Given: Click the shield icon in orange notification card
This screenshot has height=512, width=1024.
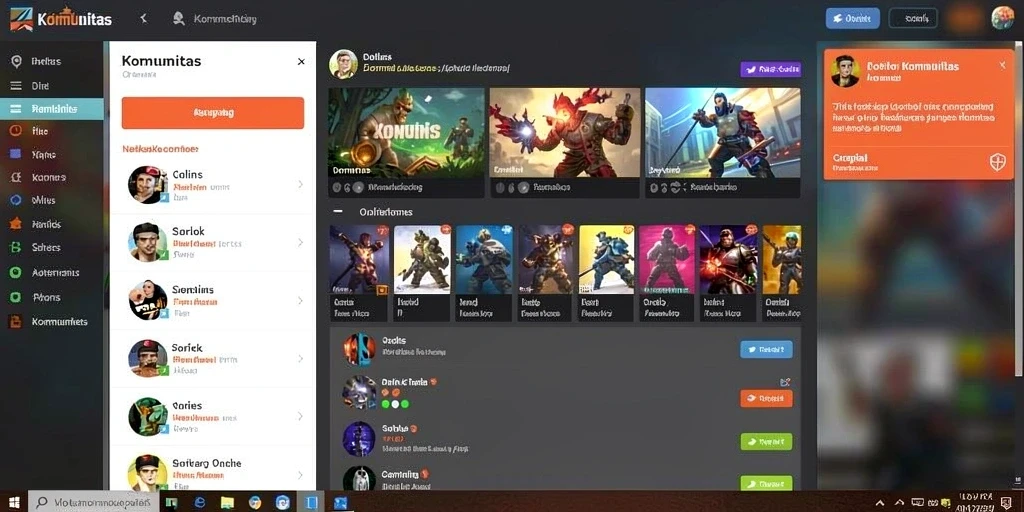Looking at the screenshot, I should (997, 162).
